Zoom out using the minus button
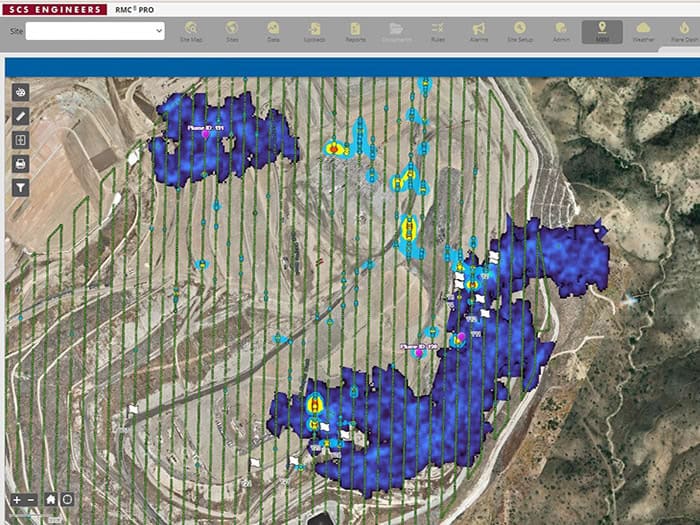The image size is (700, 525). [x=31, y=500]
